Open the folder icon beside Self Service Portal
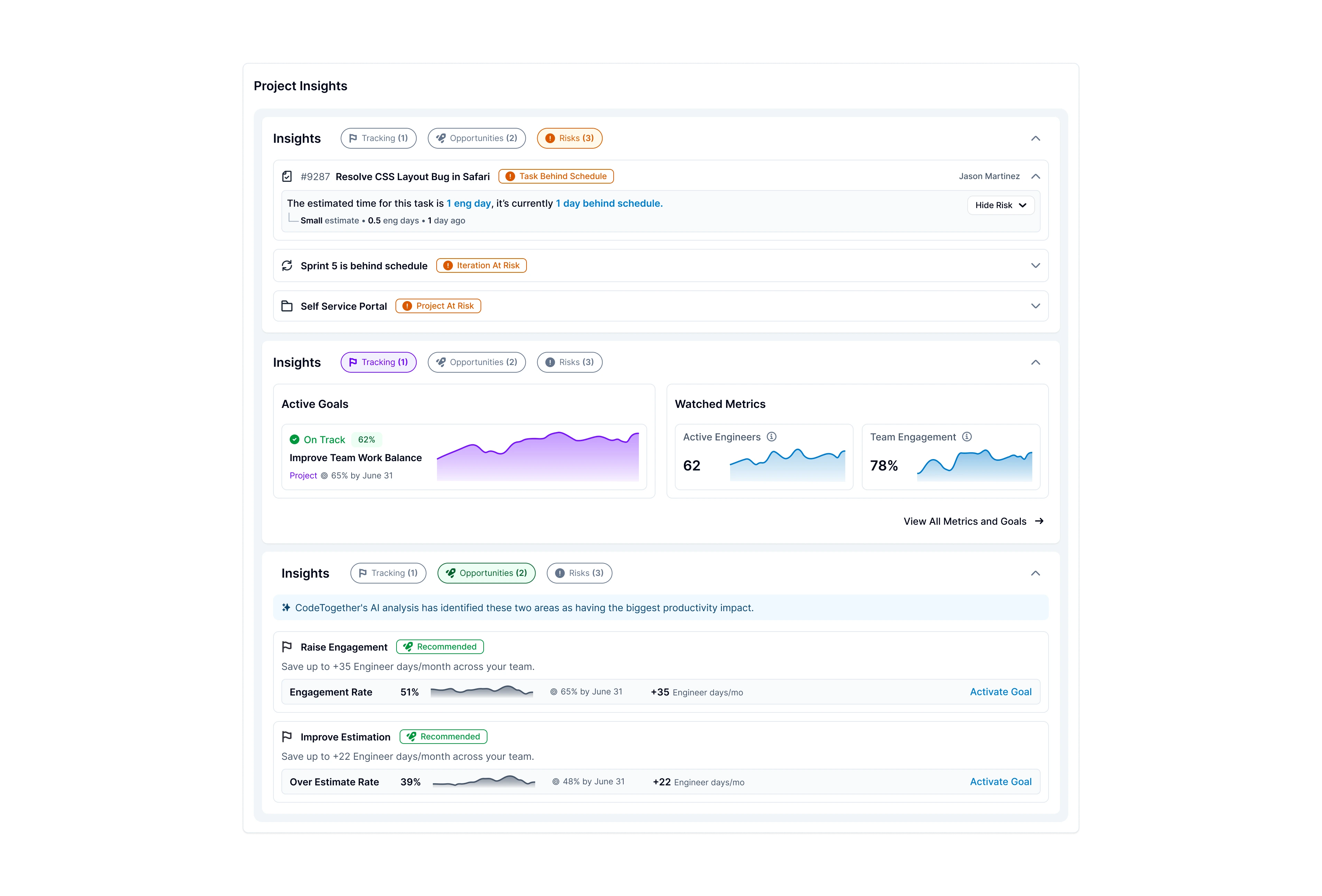This screenshot has width=1322, height=896. click(287, 306)
